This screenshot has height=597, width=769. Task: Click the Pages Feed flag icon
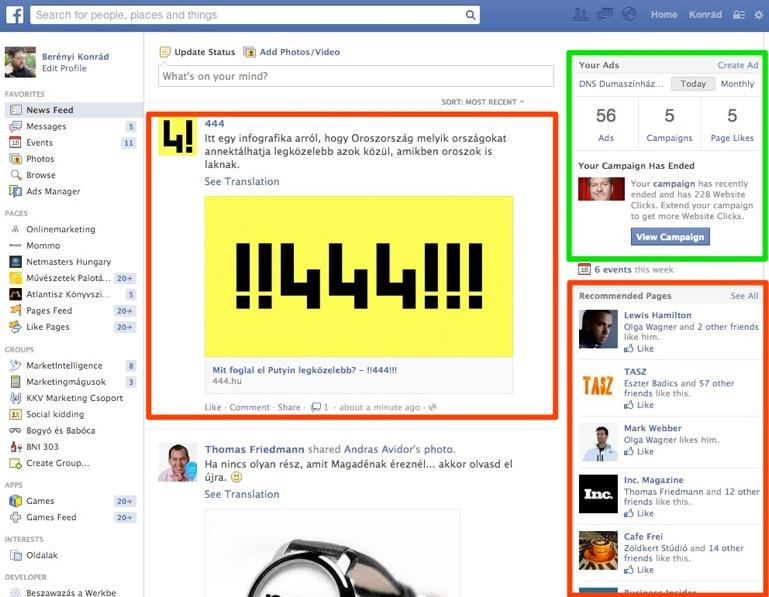coord(16,310)
